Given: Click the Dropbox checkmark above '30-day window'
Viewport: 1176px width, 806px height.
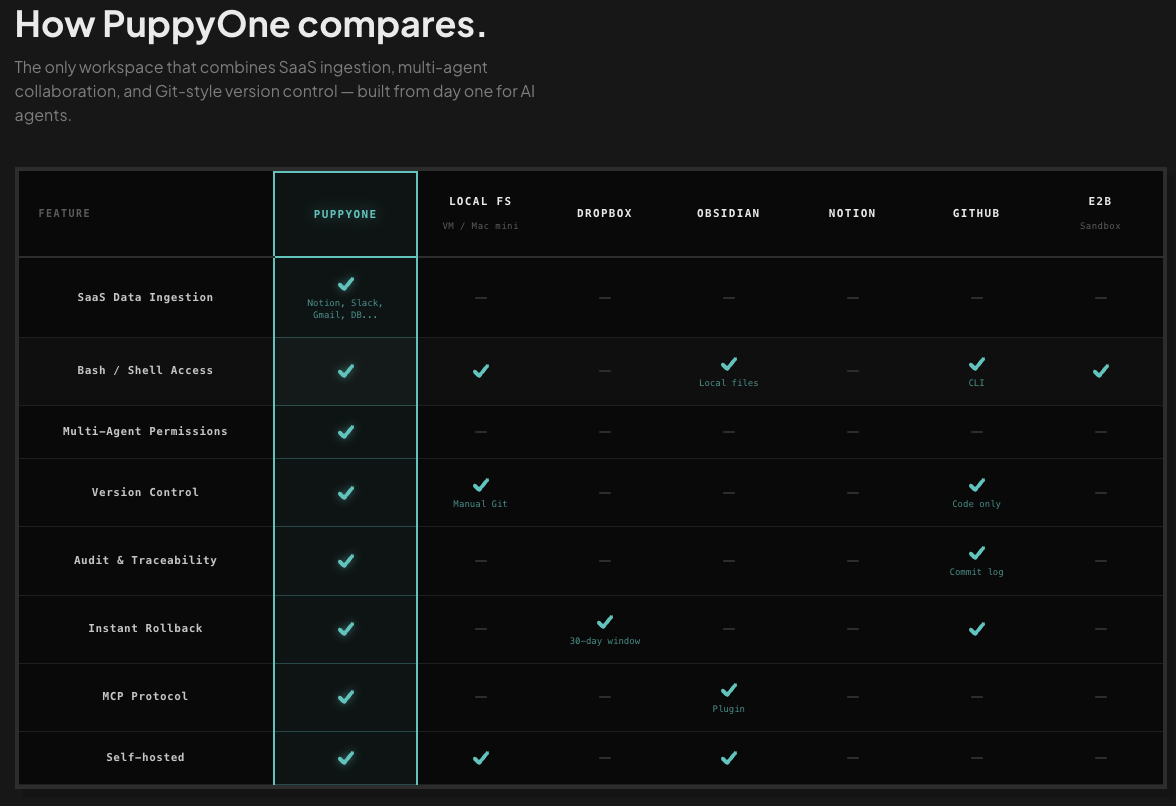Looking at the screenshot, I should point(604,622).
